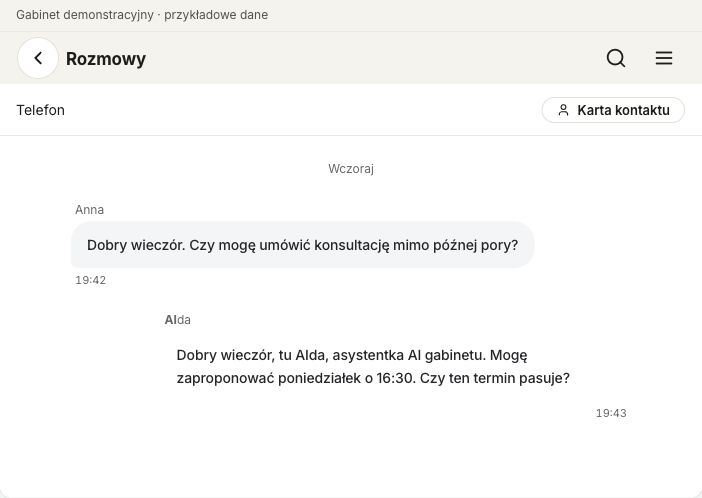The width and height of the screenshot is (702, 498).
Task: Click the sender name Anna
Action: (x=90, y=210)
